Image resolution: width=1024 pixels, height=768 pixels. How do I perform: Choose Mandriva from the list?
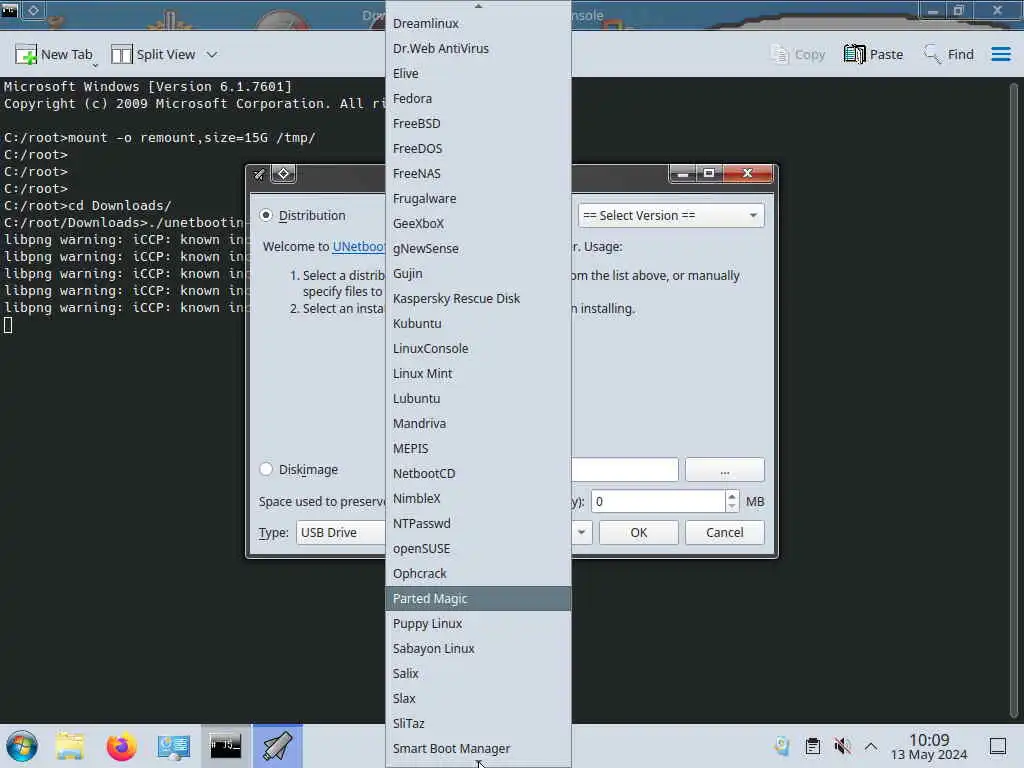click(x=478, y=423)
